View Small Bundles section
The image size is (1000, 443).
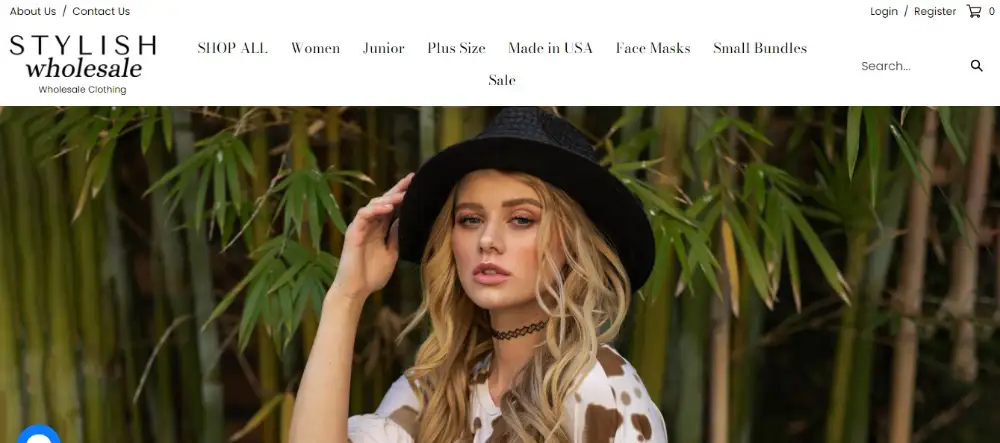[x=760, y=48]
